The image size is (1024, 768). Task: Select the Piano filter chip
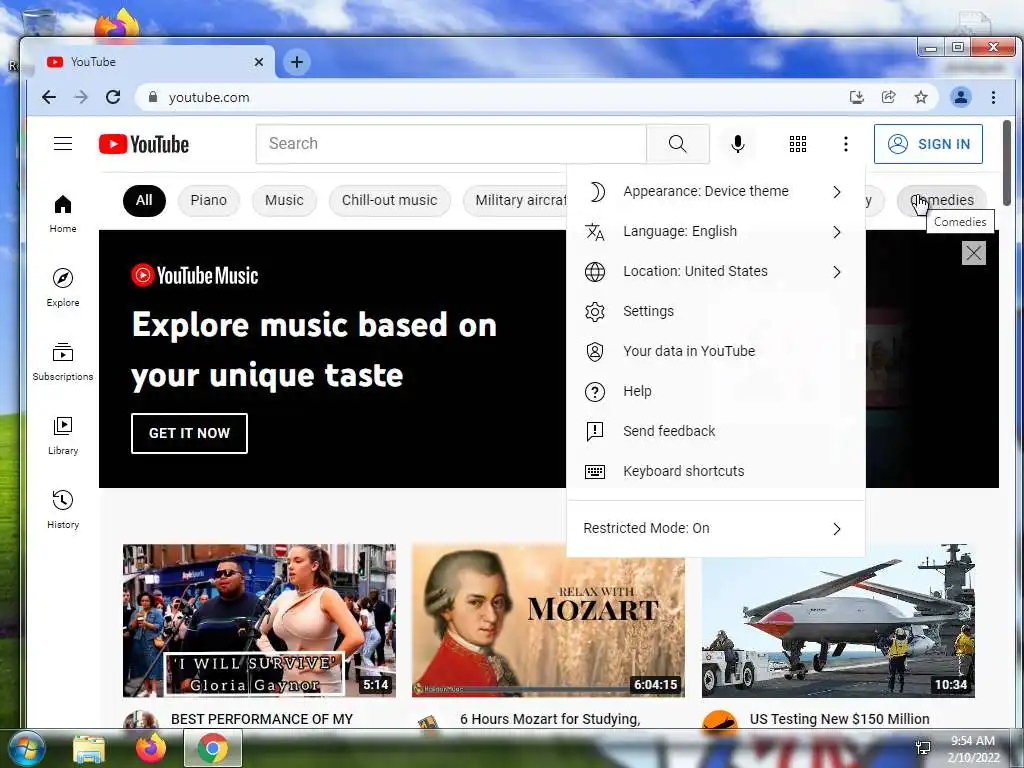click(208, 200)
